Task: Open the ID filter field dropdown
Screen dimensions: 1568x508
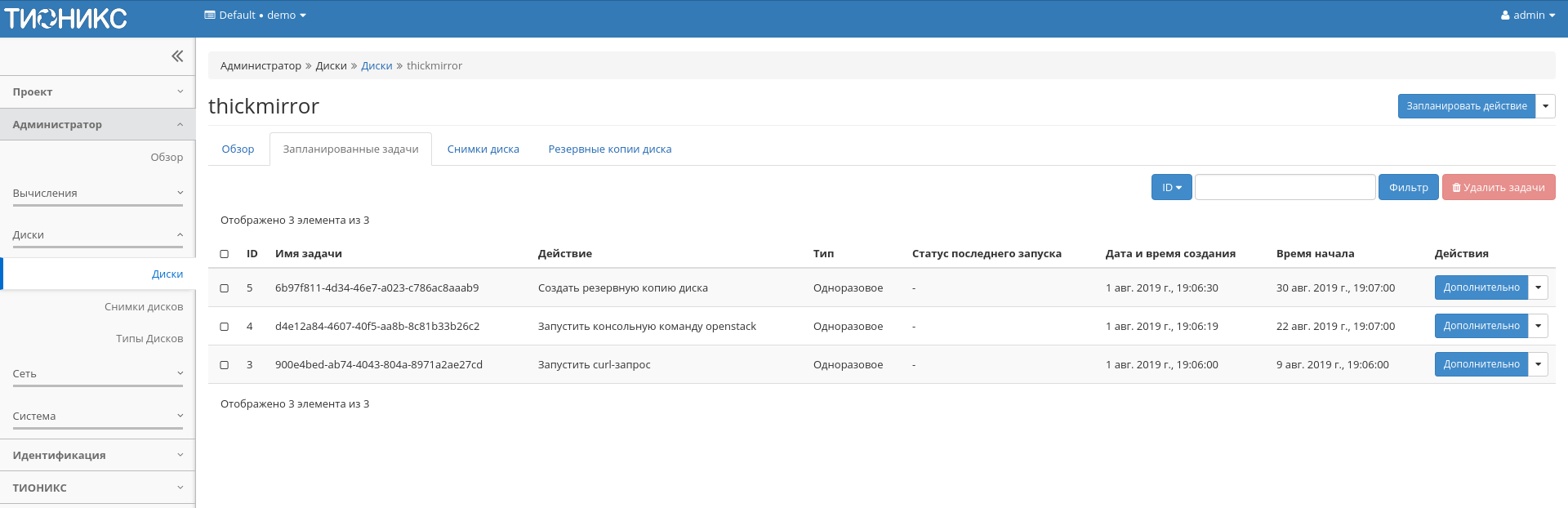Action: (x=1171, y=188)
